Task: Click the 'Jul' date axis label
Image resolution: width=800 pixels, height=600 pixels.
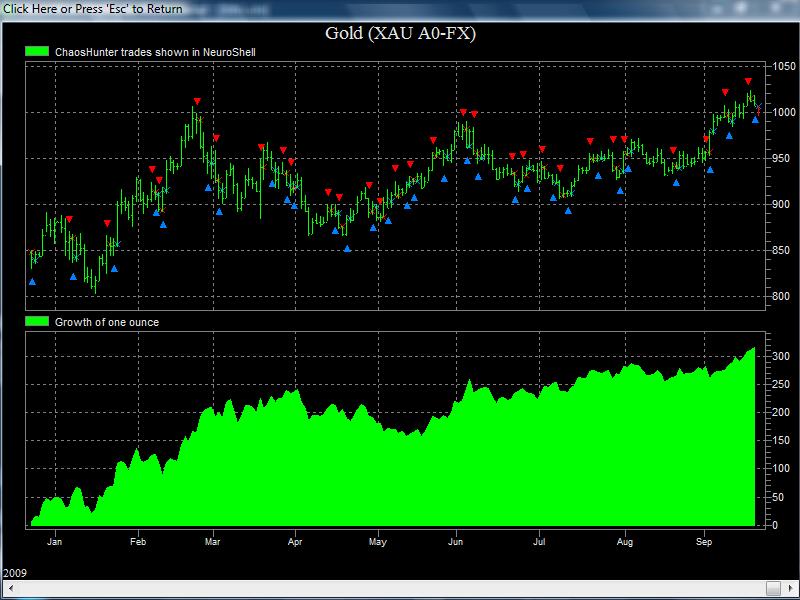Action: (x=539, y=542)
